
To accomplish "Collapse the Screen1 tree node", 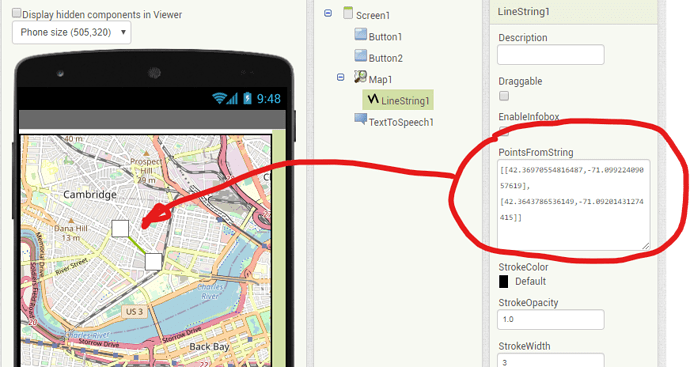I will coord(328,13).
